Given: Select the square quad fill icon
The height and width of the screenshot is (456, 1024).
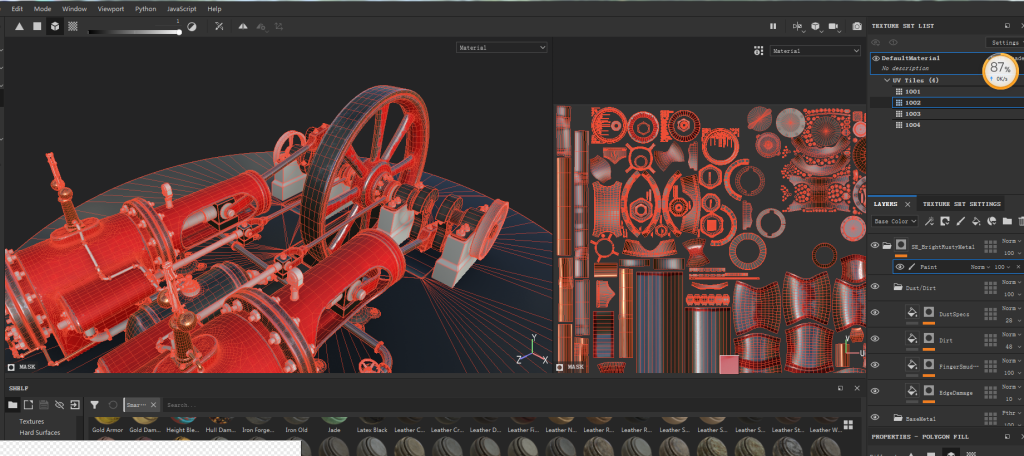Looking at the screenshot, I should tap(37, 27).
